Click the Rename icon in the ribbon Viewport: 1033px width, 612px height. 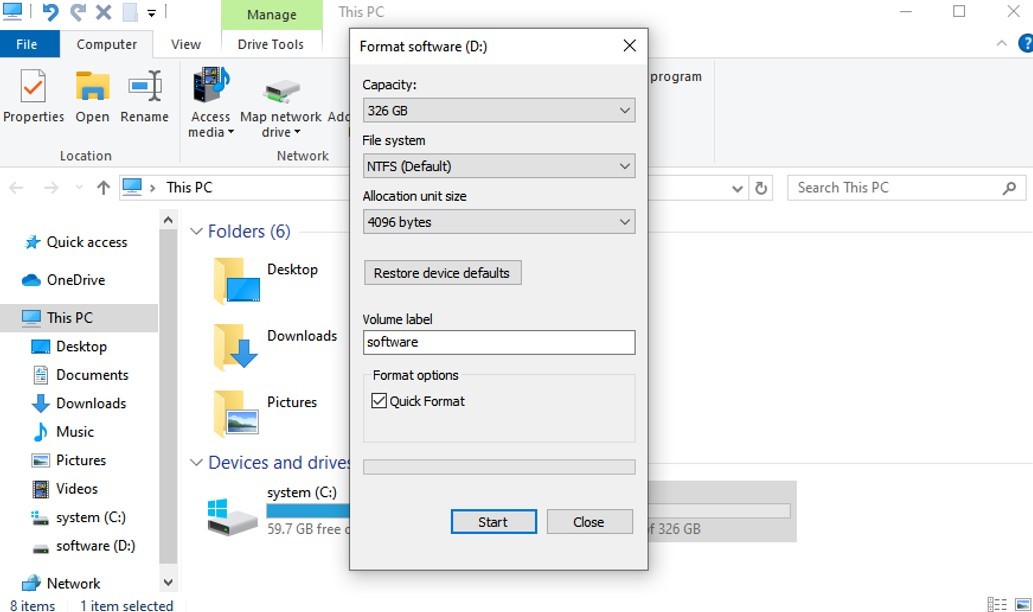coord(144,89)
